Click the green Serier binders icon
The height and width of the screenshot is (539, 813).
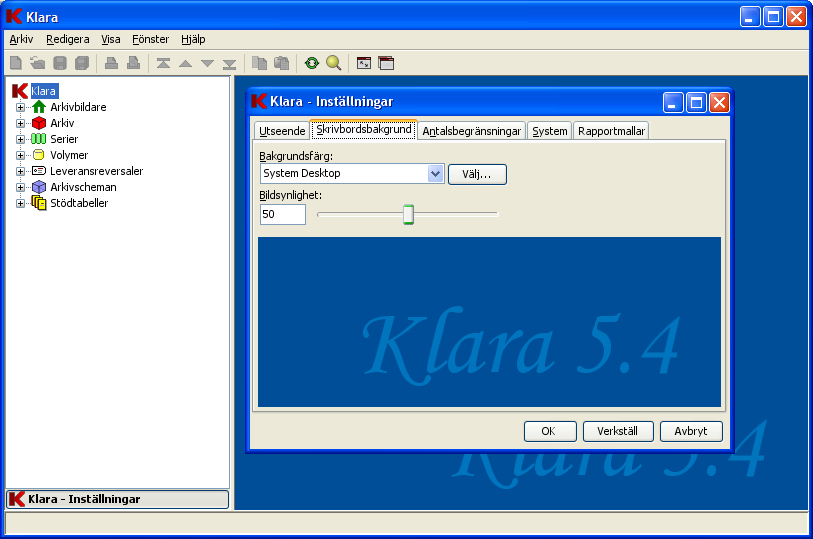click(39, 139)
